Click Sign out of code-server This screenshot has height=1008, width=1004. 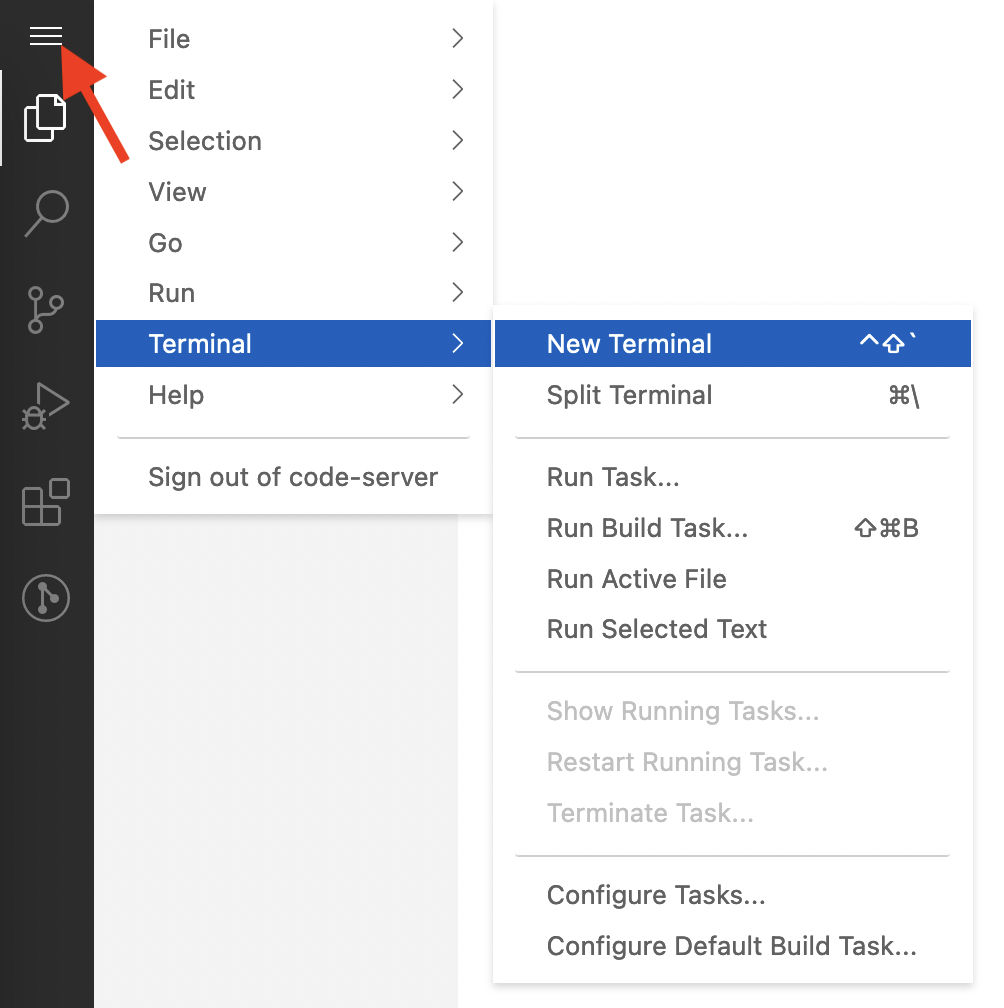point(293,477)
